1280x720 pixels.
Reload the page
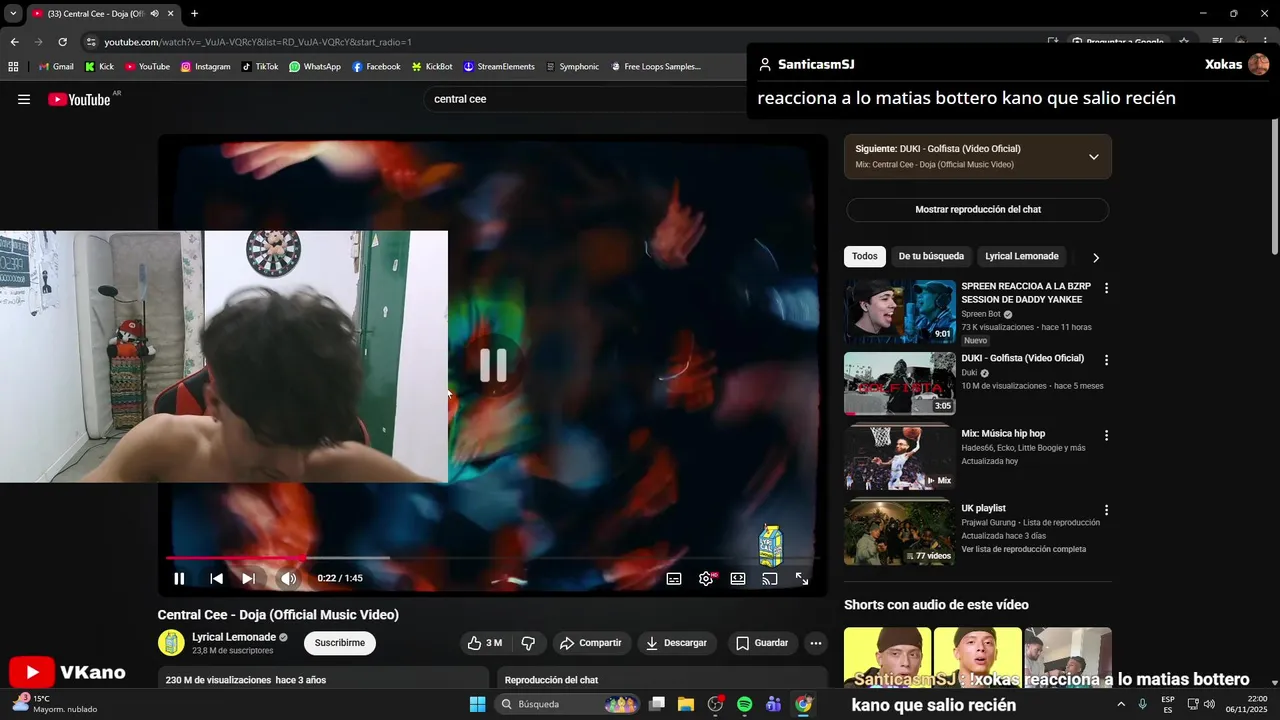[62, 42]
